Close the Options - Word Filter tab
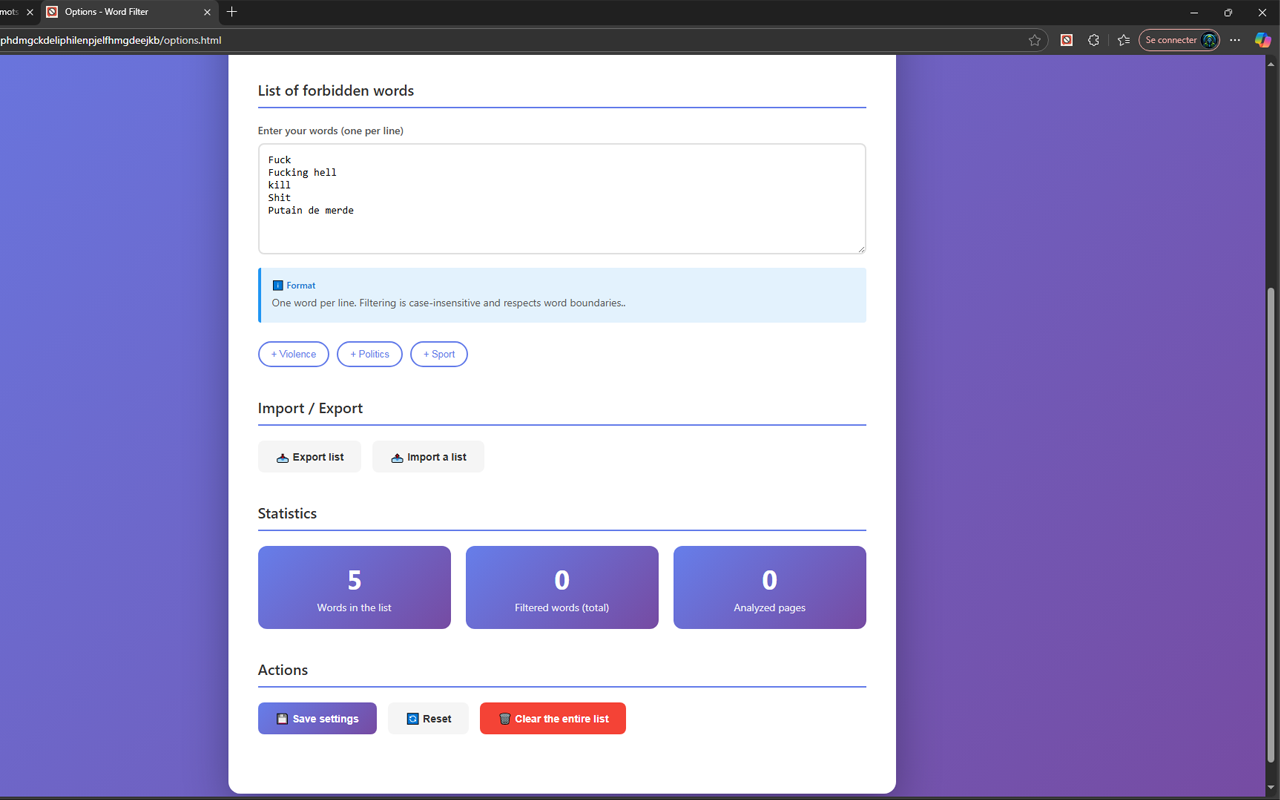This screenshot has width=1280, height=800. click(208, 12)
